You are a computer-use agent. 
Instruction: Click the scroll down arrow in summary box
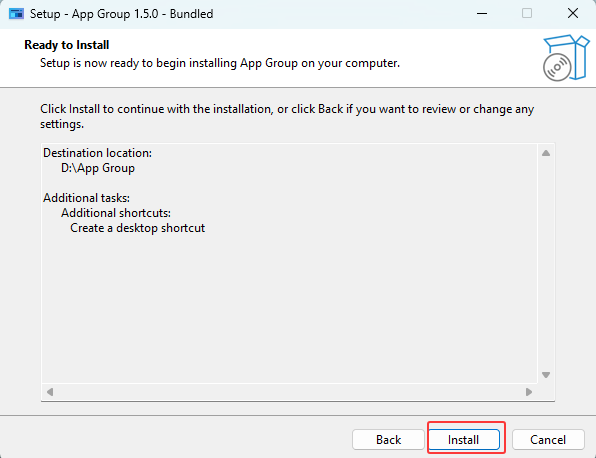[x=546, y=375]
